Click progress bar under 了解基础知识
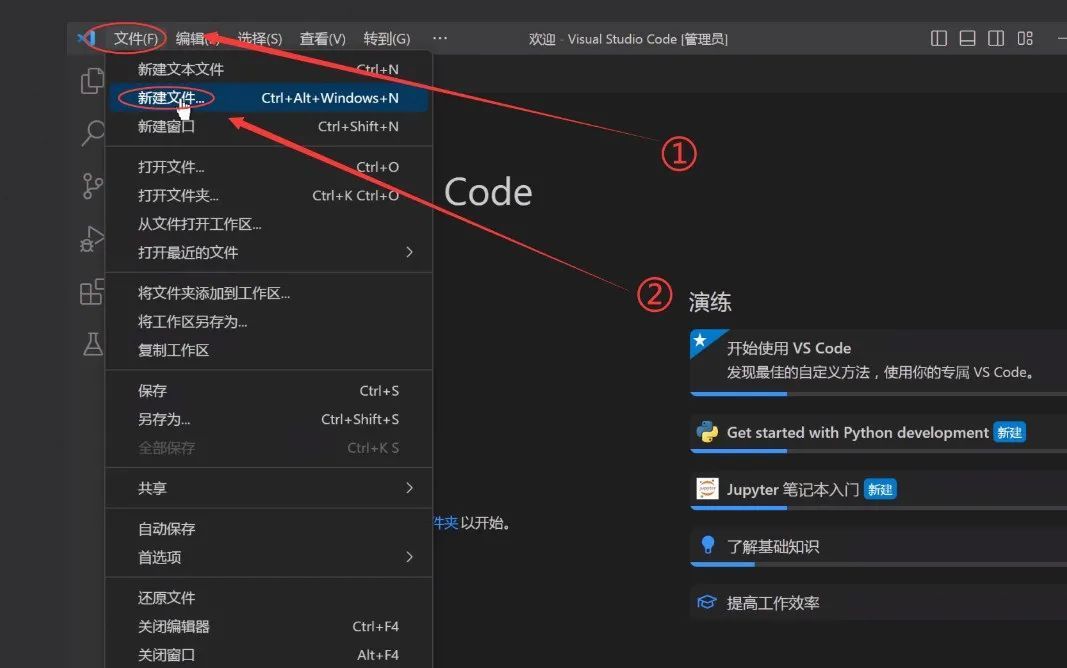1067x668 pixels. coord(879,565)
